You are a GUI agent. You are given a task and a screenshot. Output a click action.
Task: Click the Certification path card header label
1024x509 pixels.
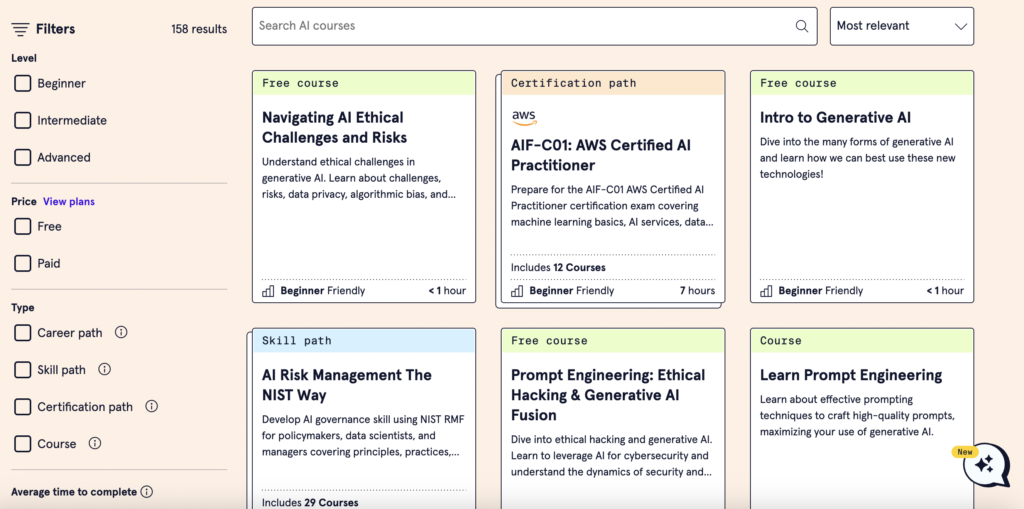tap(573, 83)
